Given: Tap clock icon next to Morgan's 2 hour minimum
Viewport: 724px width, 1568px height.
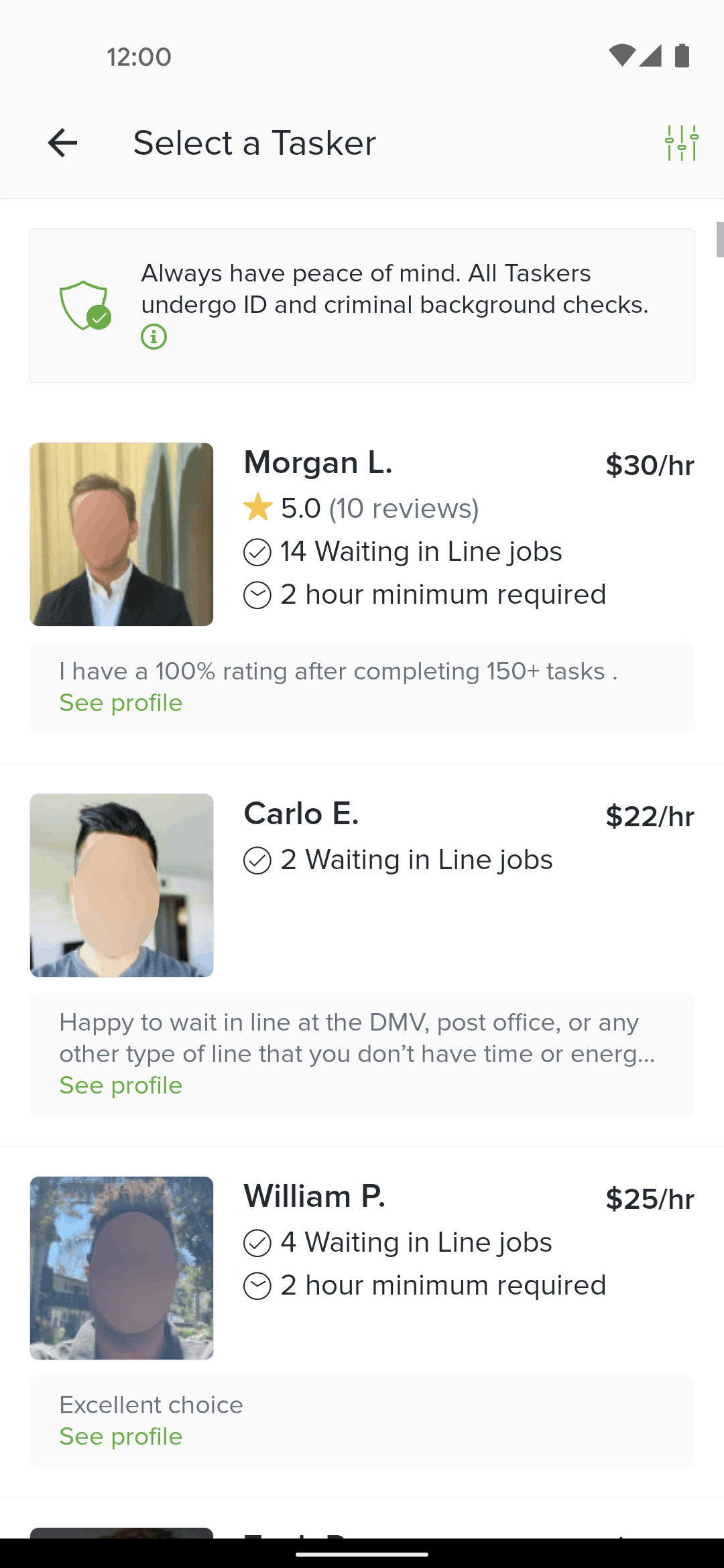Looking at the screenshot, I should (x=257, y=595).
